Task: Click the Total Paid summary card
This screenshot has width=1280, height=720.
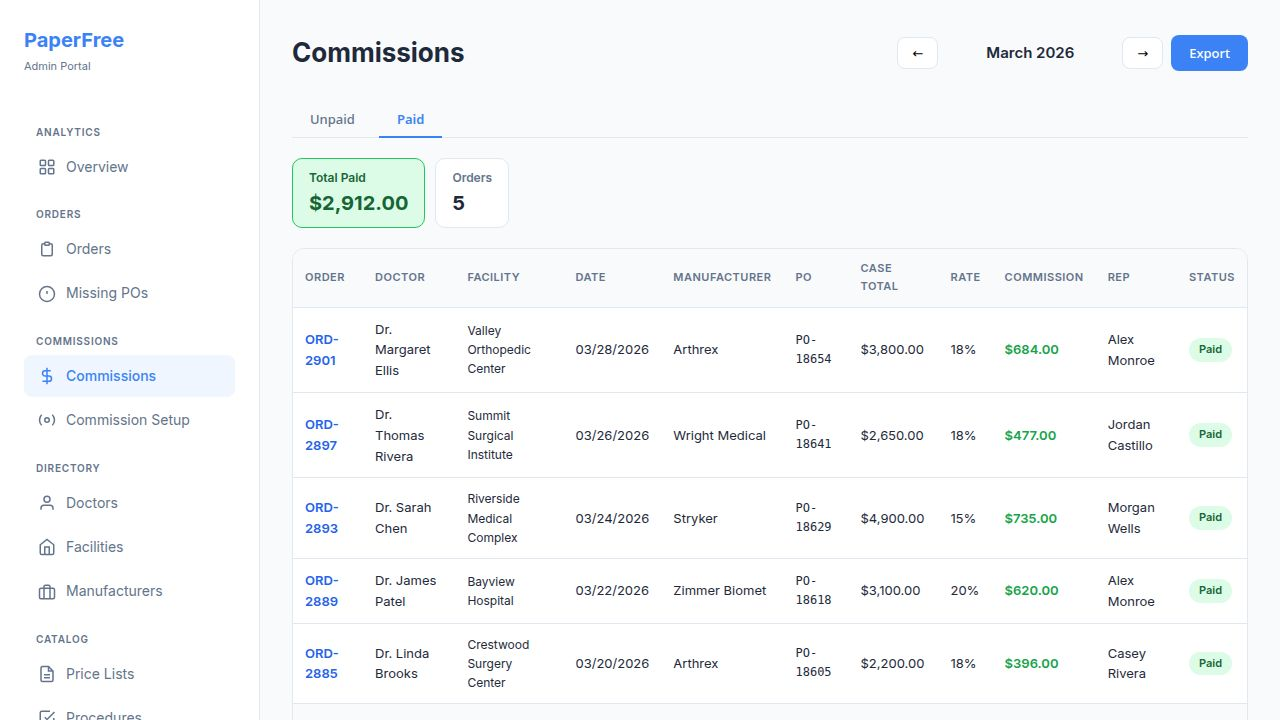Action: 358,192
